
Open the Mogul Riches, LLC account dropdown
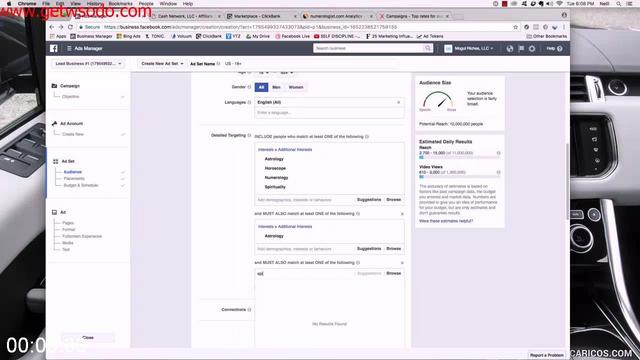pyautogui.click(x=469, y=48)
